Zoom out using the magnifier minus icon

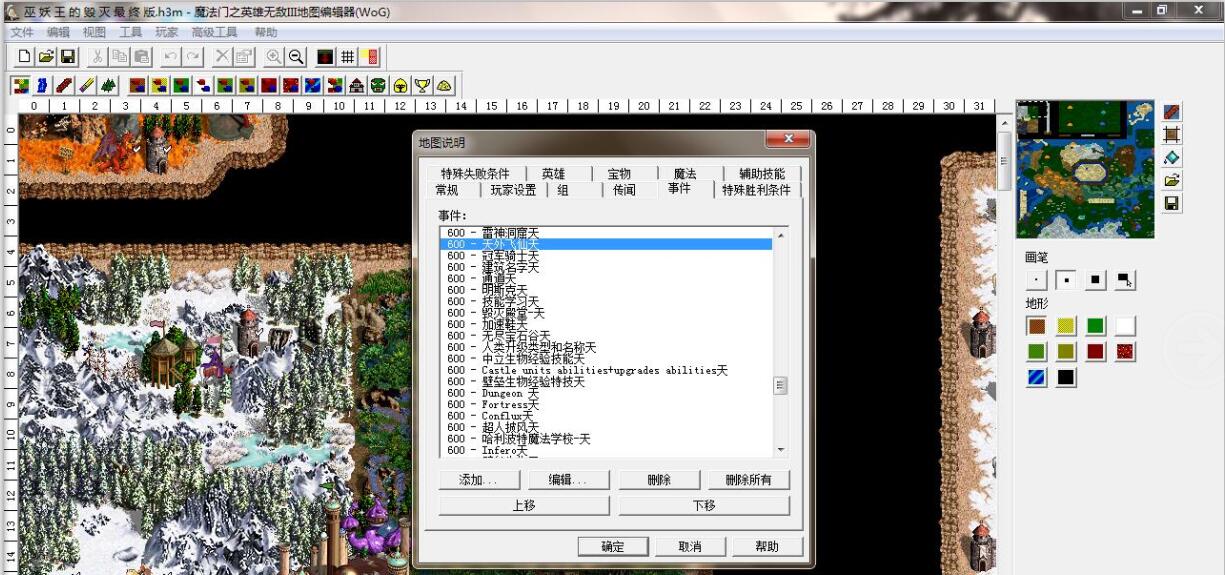pos(296,57)
